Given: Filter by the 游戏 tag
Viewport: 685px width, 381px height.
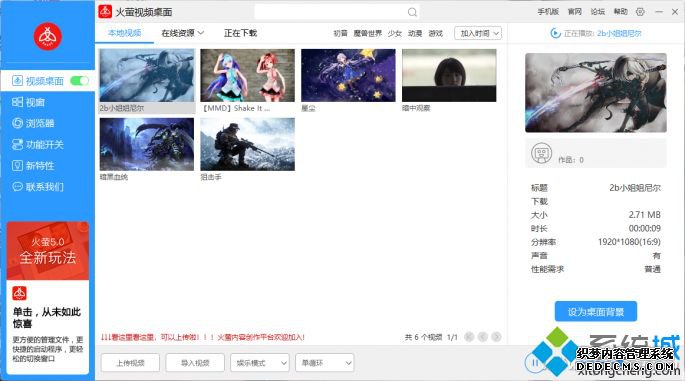Looking at the screenshot, I should [x=436, y=33].
